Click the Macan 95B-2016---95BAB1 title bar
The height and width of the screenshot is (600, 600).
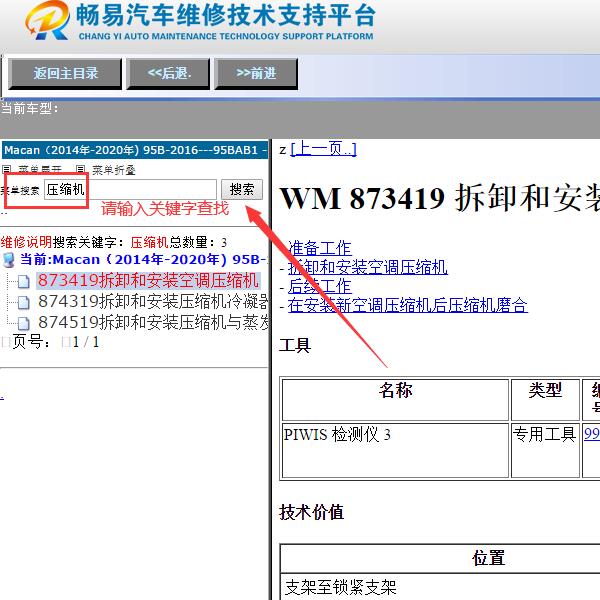pyautogui.click(x=135, y=150)
